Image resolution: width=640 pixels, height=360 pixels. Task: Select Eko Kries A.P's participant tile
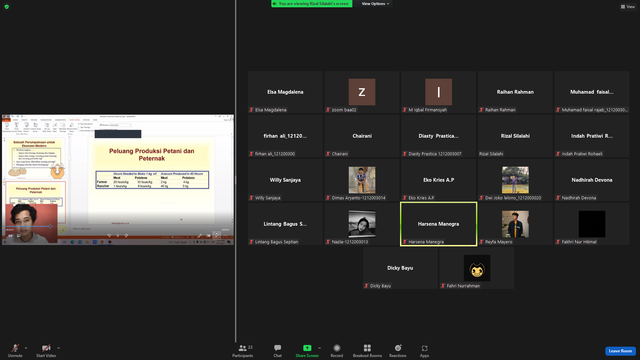(x=438, y=180)
